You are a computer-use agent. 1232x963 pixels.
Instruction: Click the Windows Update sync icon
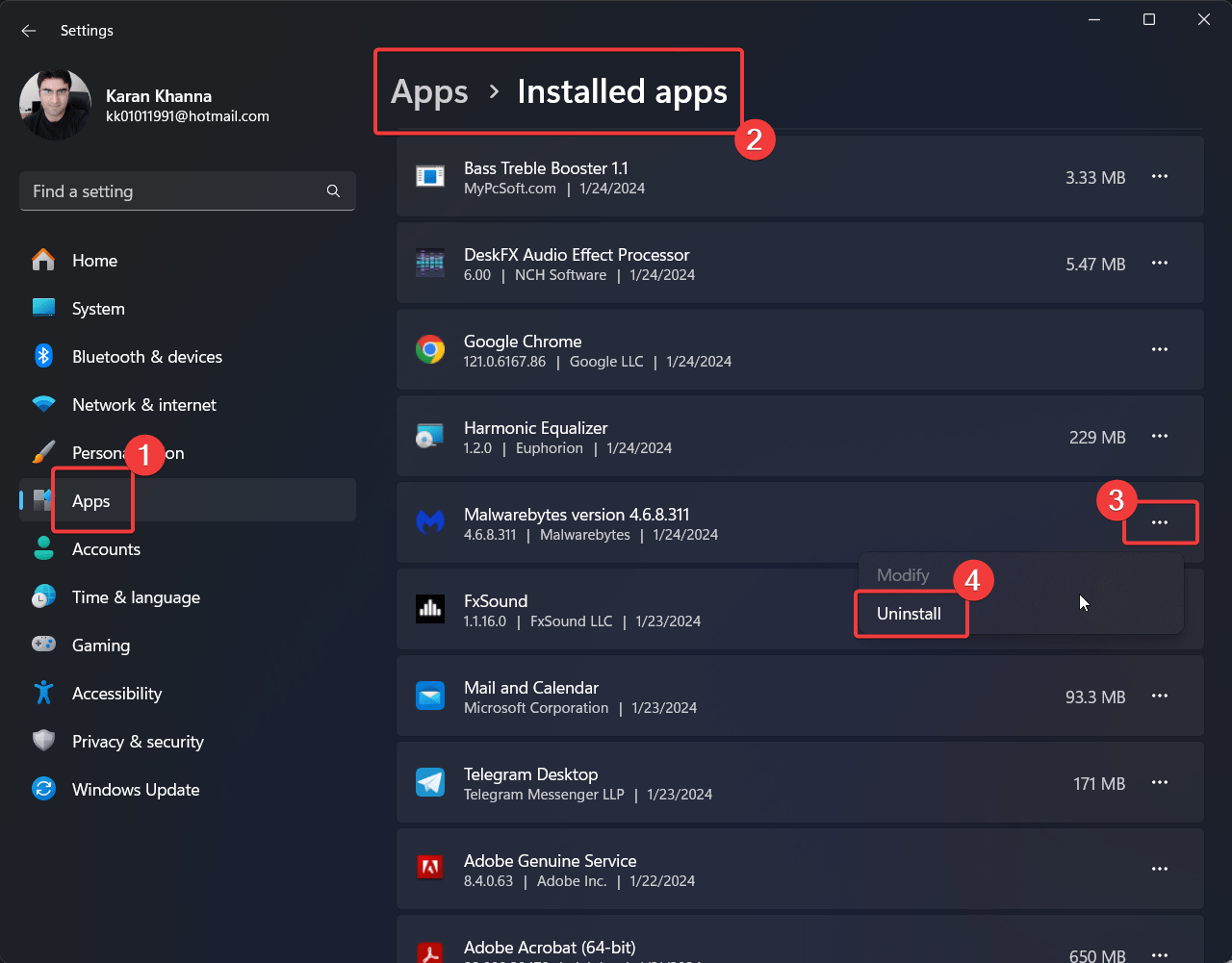[x=43, y=789]
